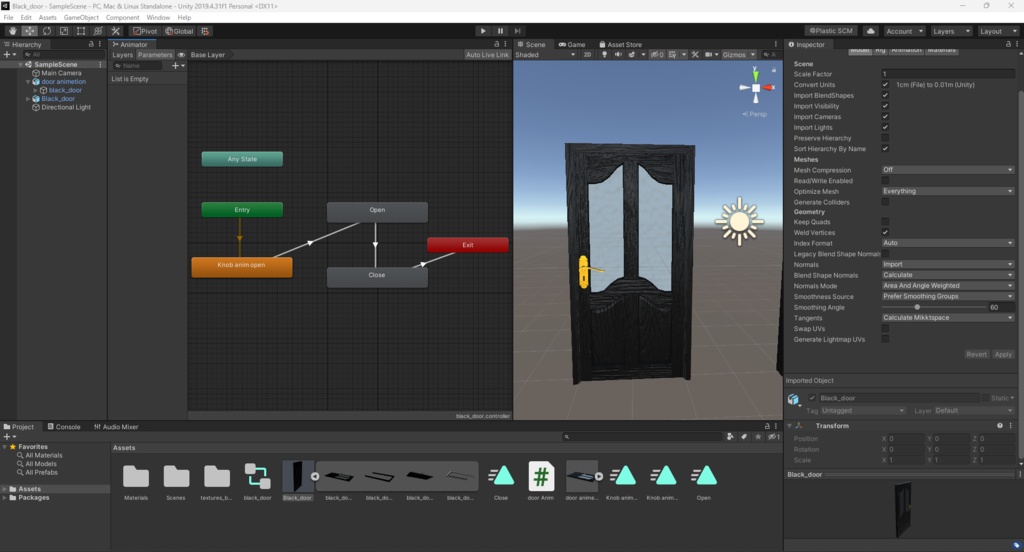Expand Black_door in Hierarchy
1024x552 pixels.
point(28,99)
